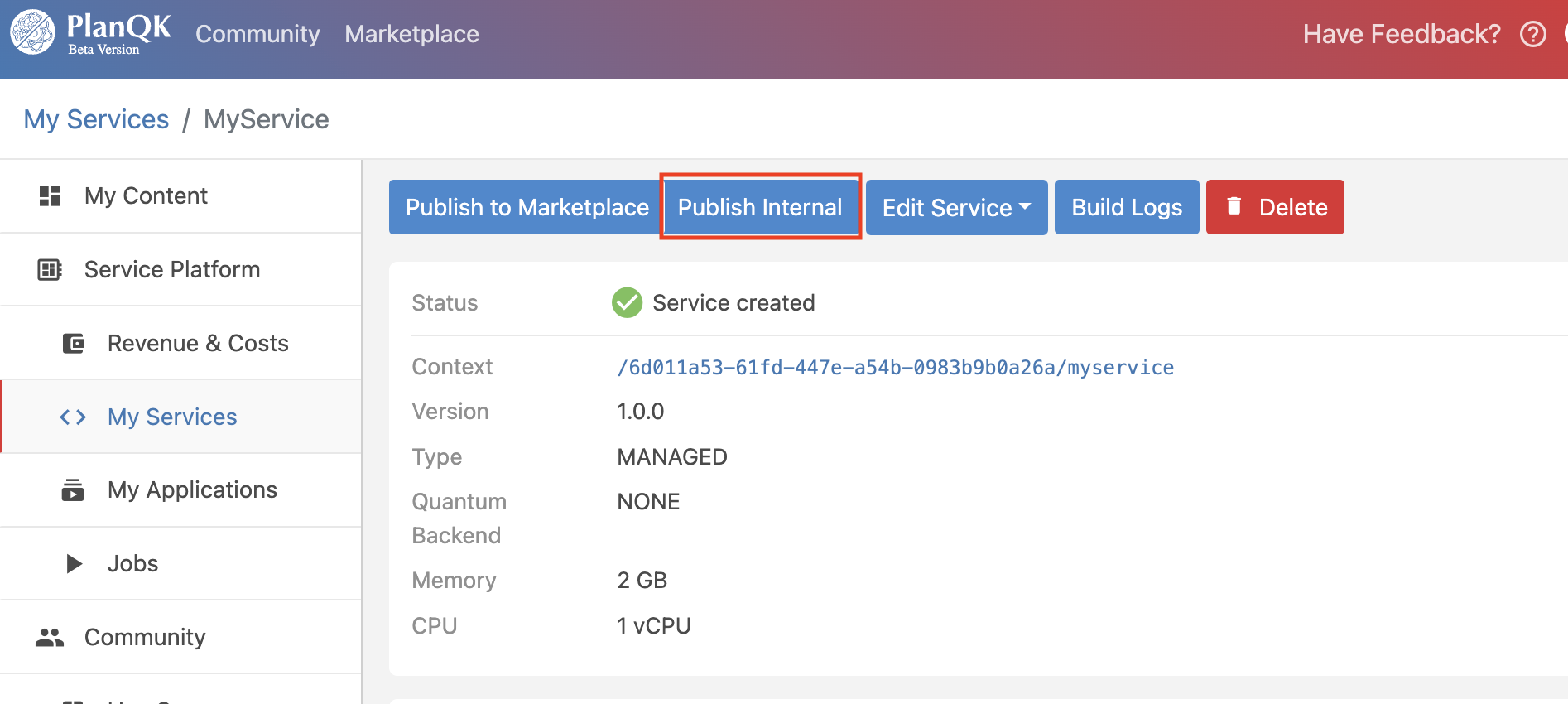Click the Service Platform icon in sidebar

50,270
